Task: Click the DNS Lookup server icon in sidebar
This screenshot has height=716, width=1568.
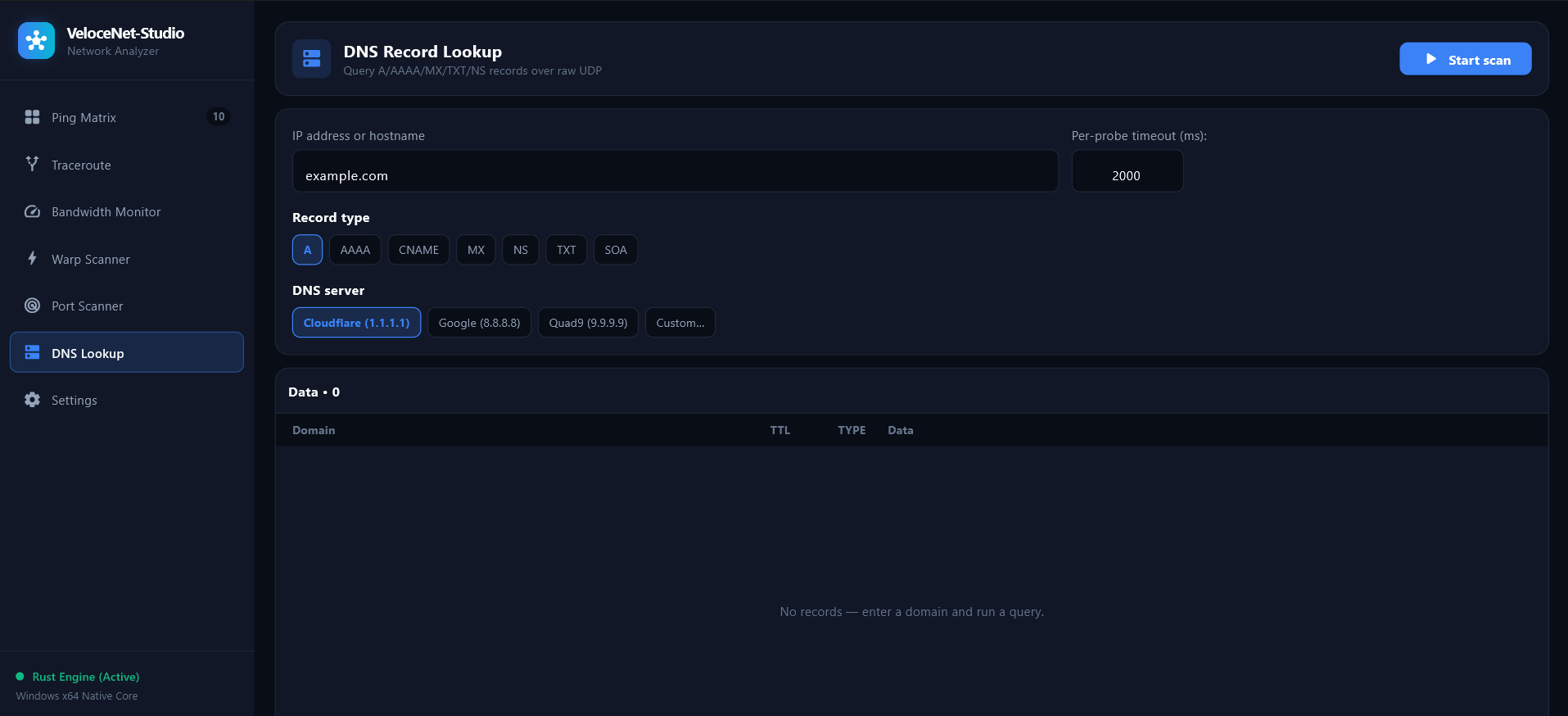Action: point(32,352)
